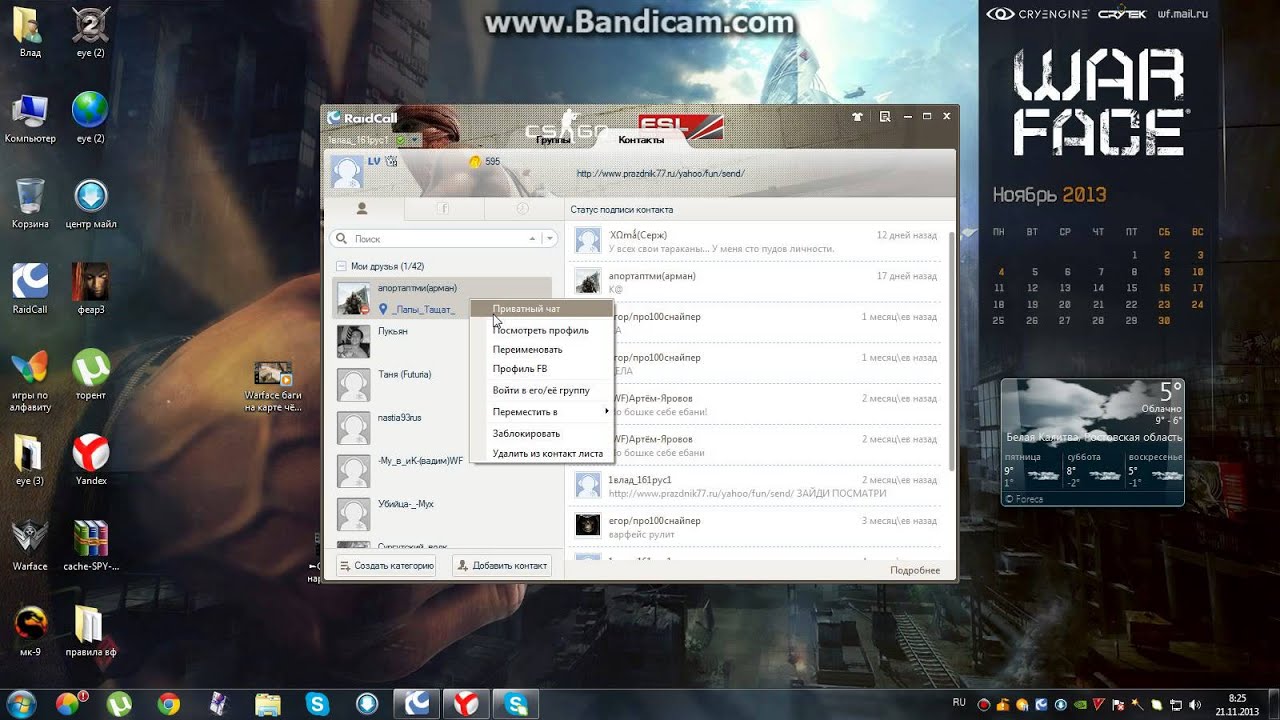Open the RaidCall skin (T-shirt) icon
This screenshot has height=720, width=1280.
pyautogui.click(x=857, y=117)
